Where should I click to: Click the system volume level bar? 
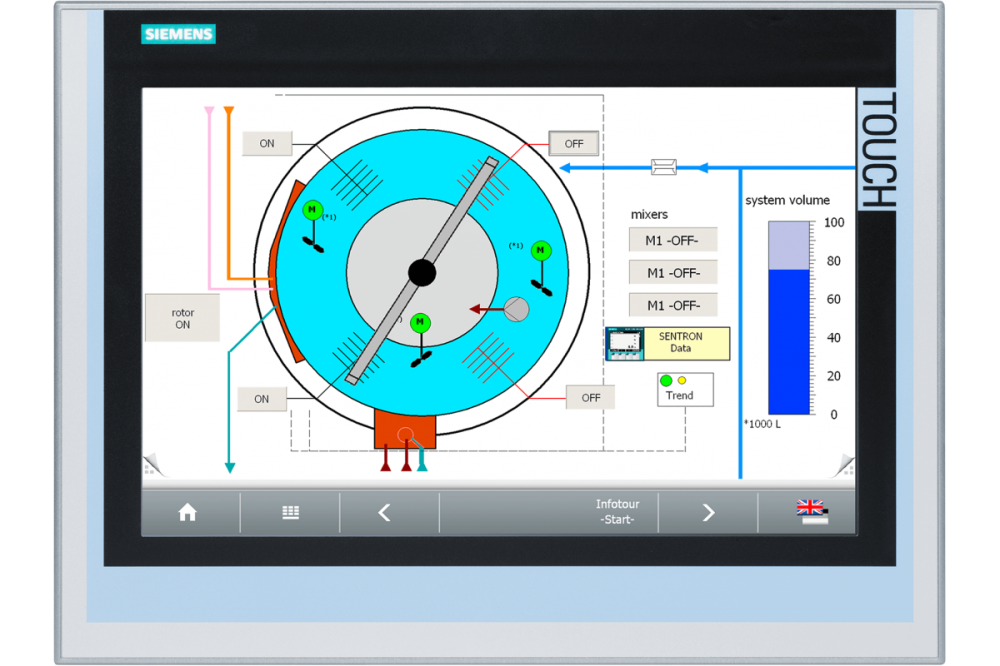[x=789, y=318]
